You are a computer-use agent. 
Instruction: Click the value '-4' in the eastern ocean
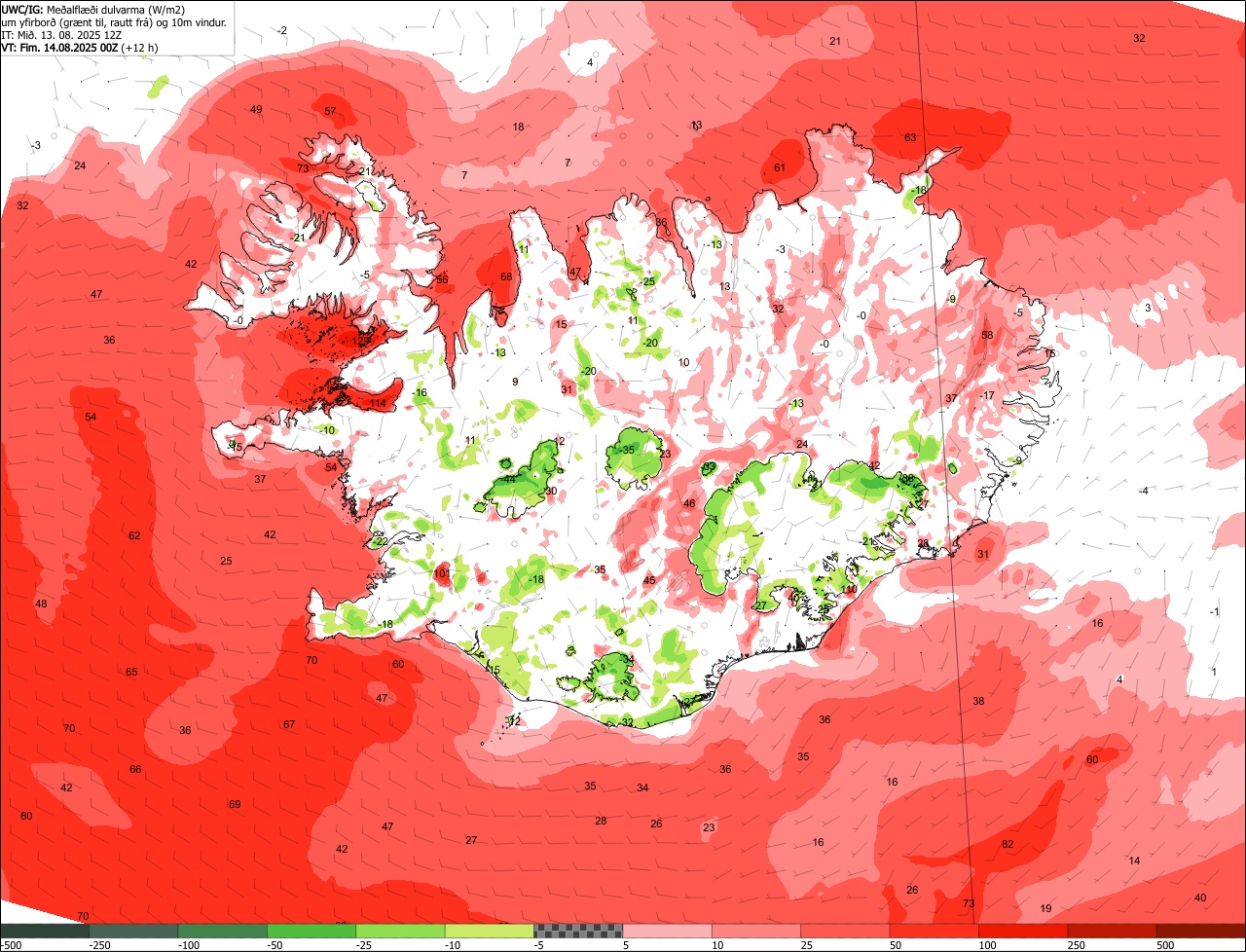[x=1144, y=491]
